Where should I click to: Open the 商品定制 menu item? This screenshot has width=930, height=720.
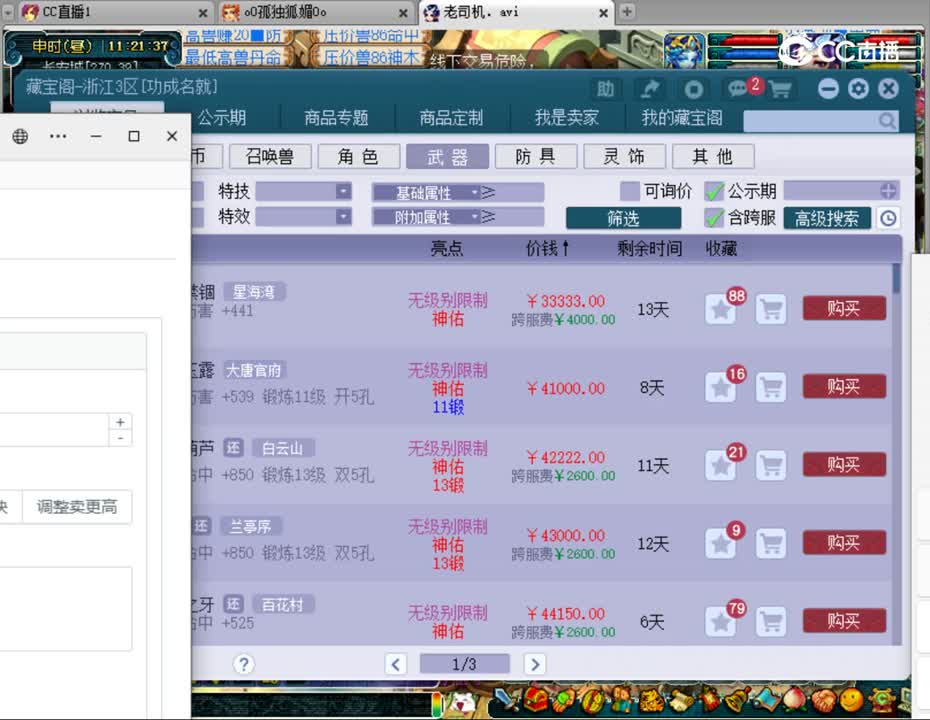451,117
